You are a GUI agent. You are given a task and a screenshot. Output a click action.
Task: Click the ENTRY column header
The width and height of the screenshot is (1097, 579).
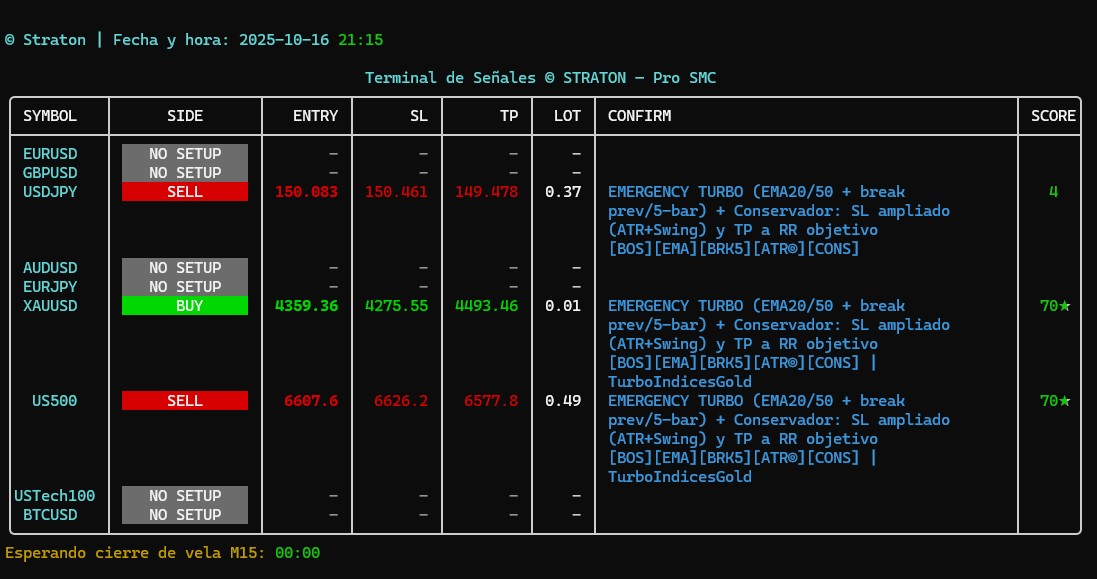(315, 116)
